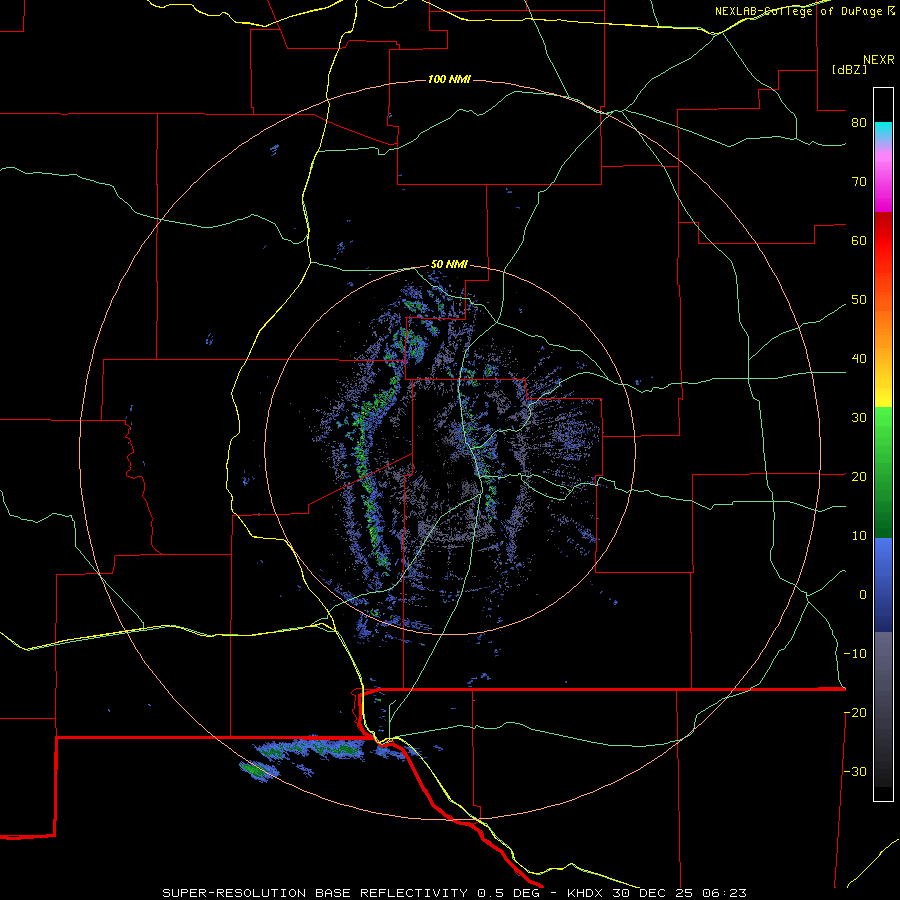
Task: Click the 60 dBZ scale value
Action: click(859, 240)
